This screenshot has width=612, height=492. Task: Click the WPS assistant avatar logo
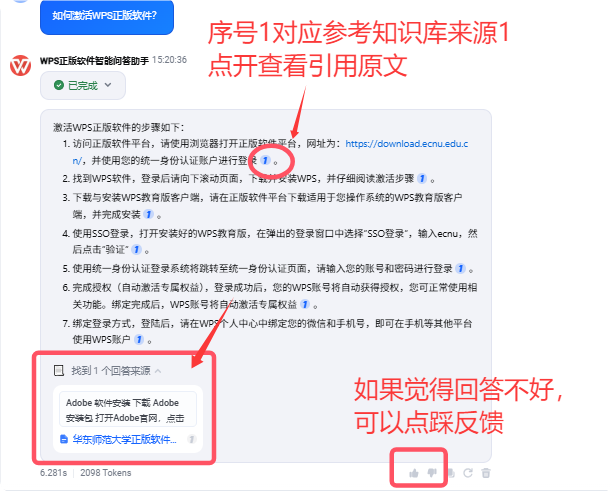coord(21,65)
